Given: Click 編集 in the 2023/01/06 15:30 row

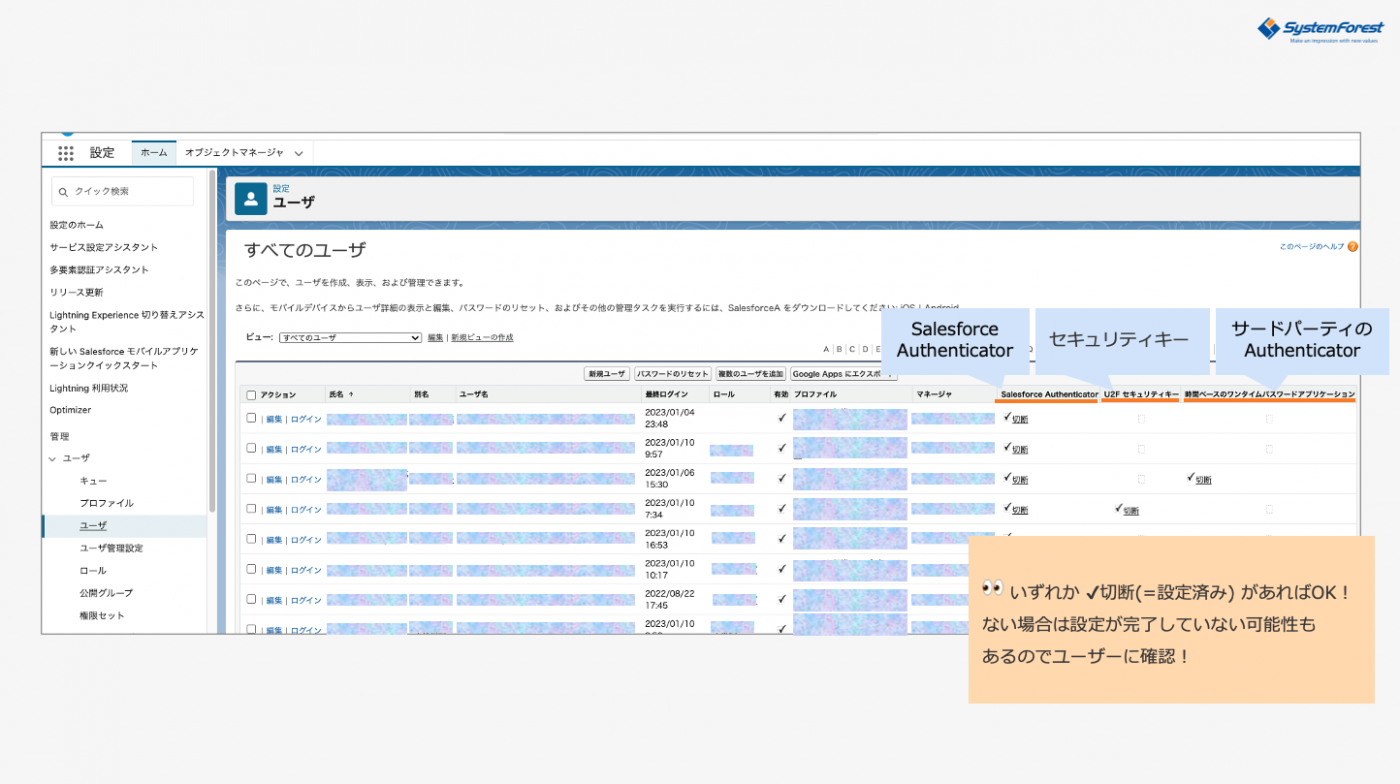Looking at the screenshot, I should [x=274, y=480].
